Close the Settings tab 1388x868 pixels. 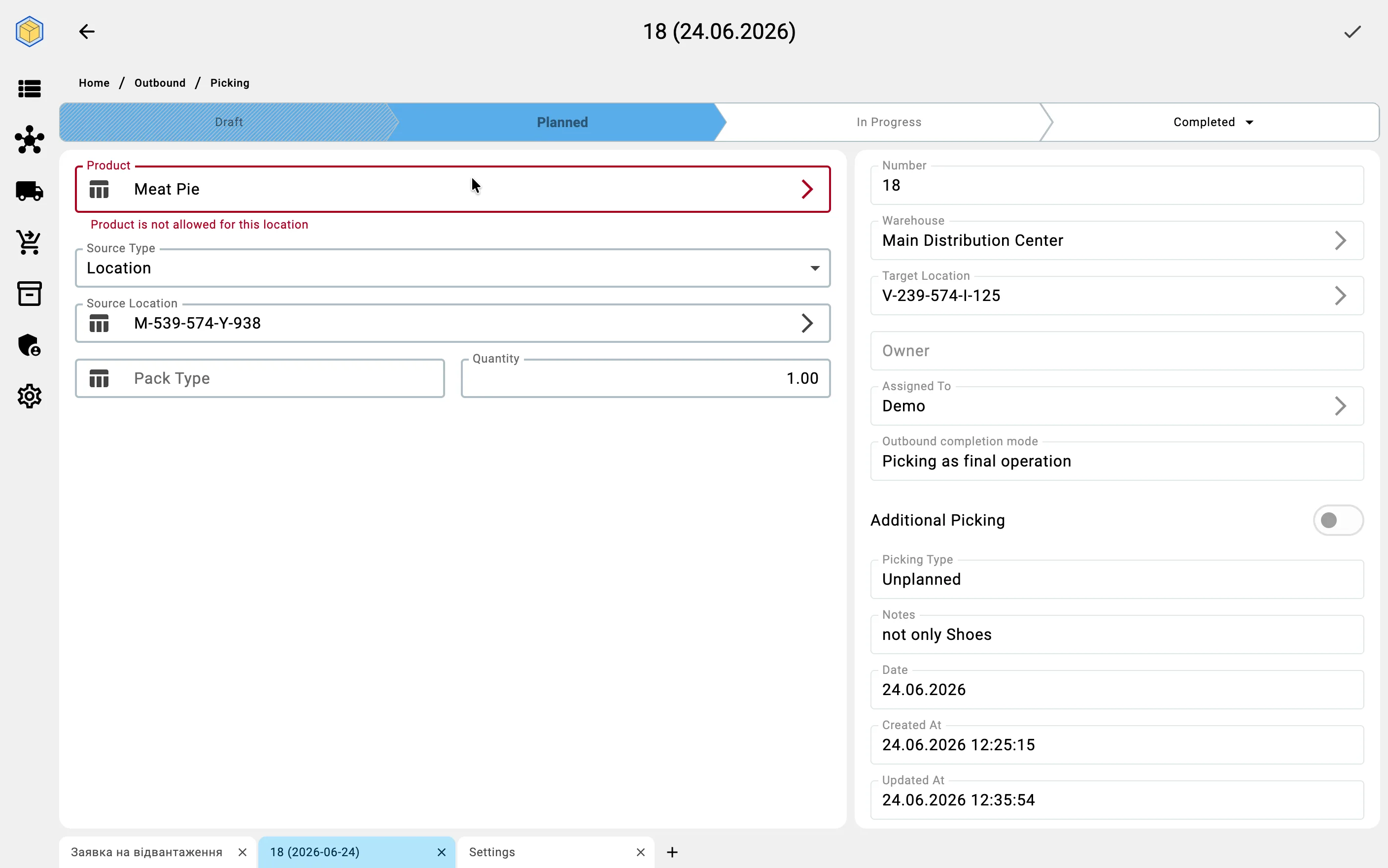click(x=641, y=853)
